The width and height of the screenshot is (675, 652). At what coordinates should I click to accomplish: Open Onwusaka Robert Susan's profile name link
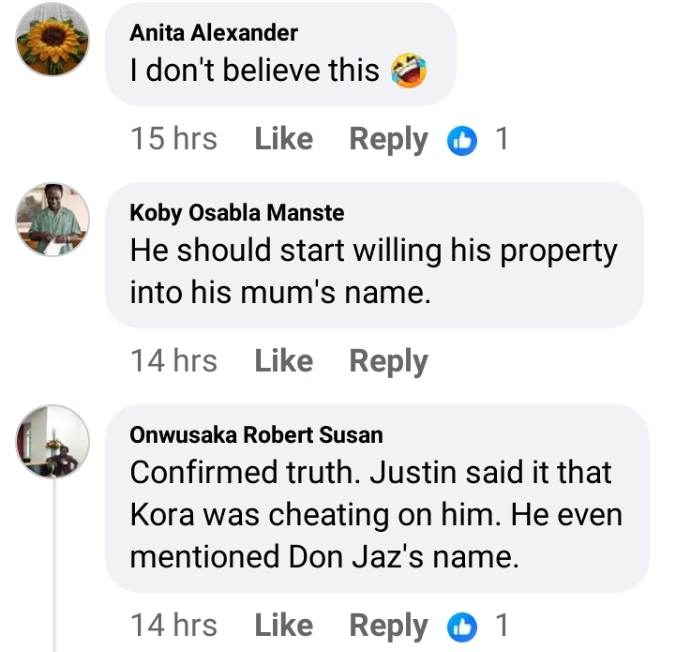point(256,435)
